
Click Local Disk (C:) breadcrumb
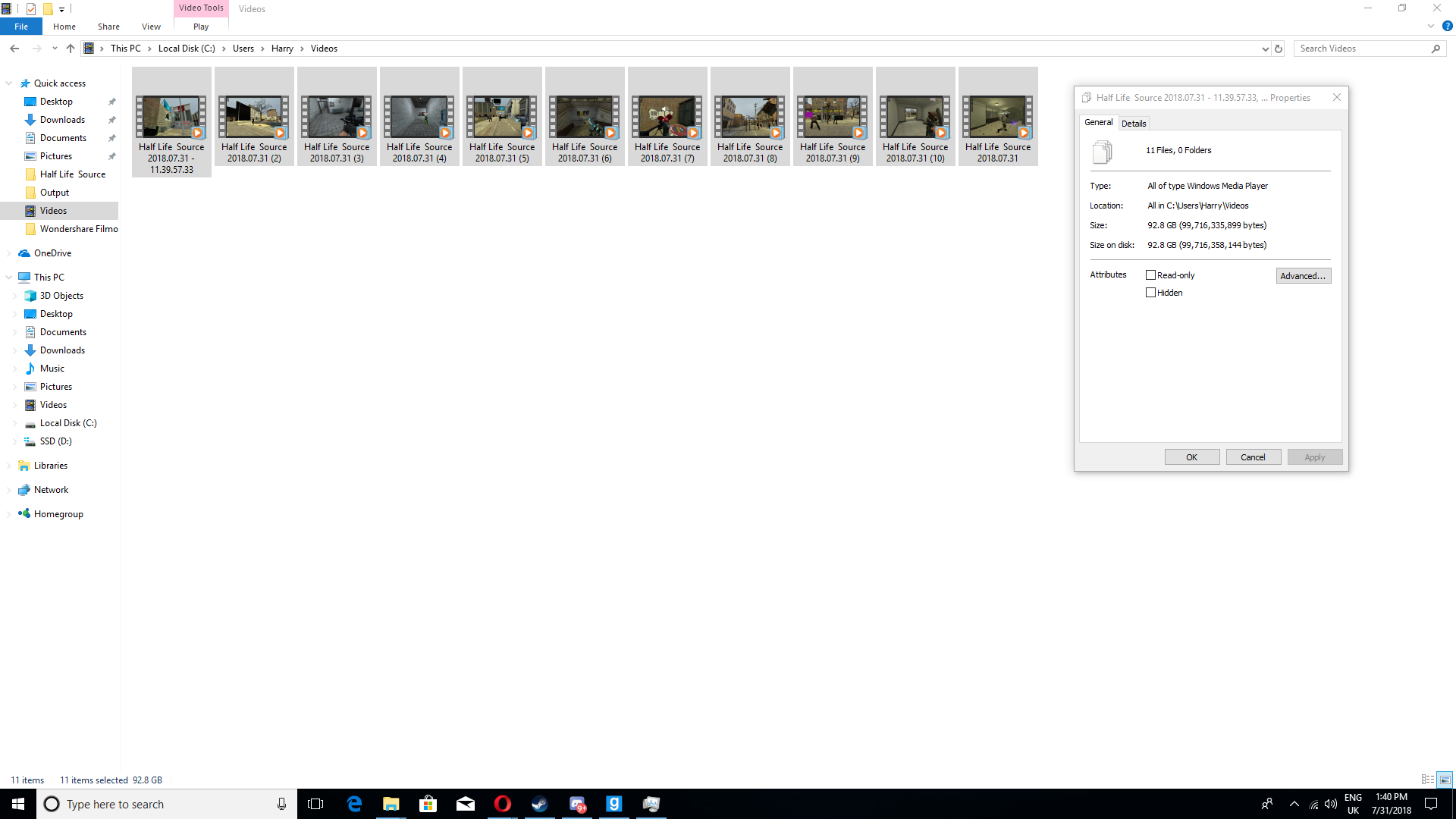pyautogui.click(x=187, y=49)
